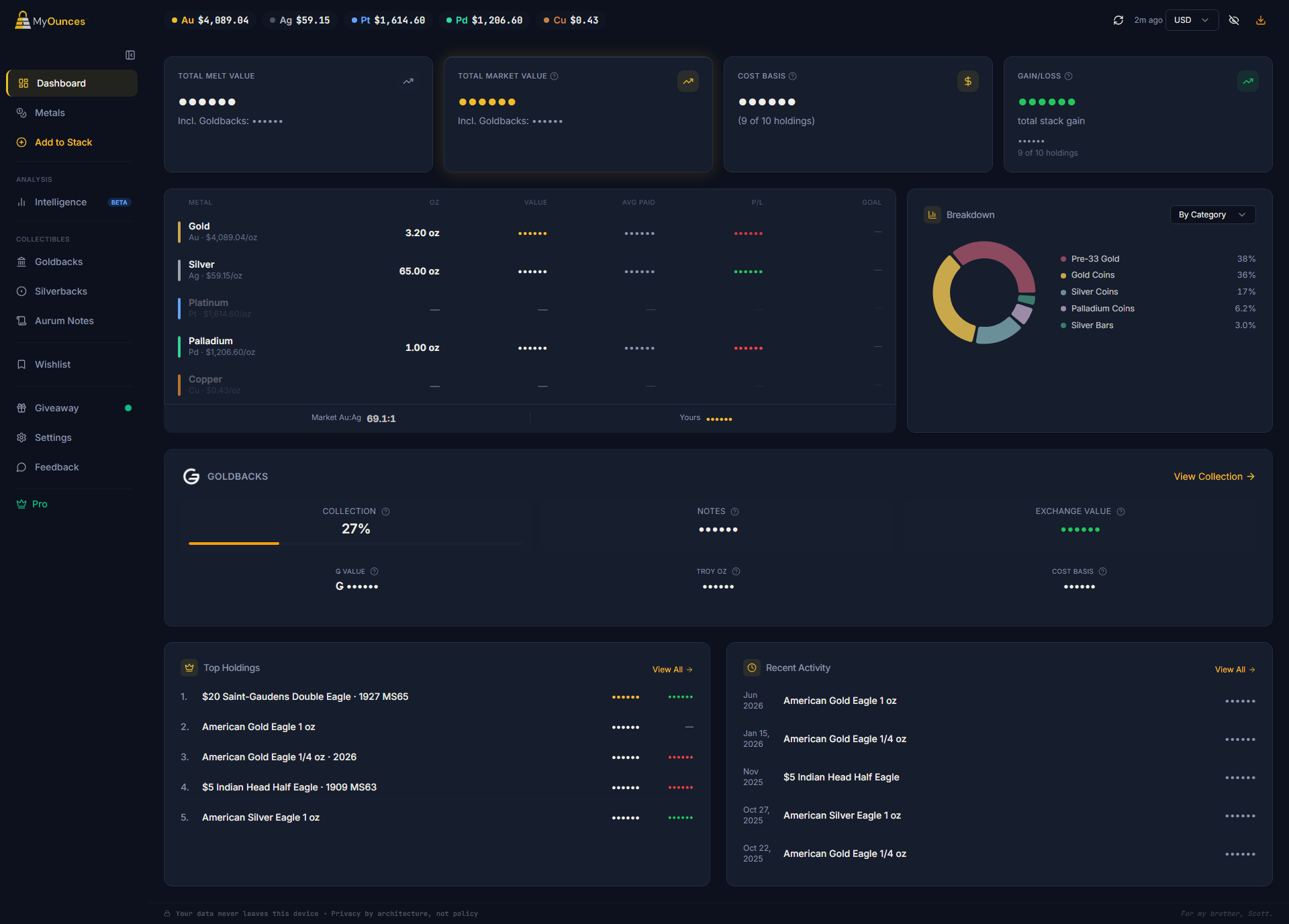Open the Wishlist page
The width and height of the screenshot is (1289, 924).
[x=72, y=364]
